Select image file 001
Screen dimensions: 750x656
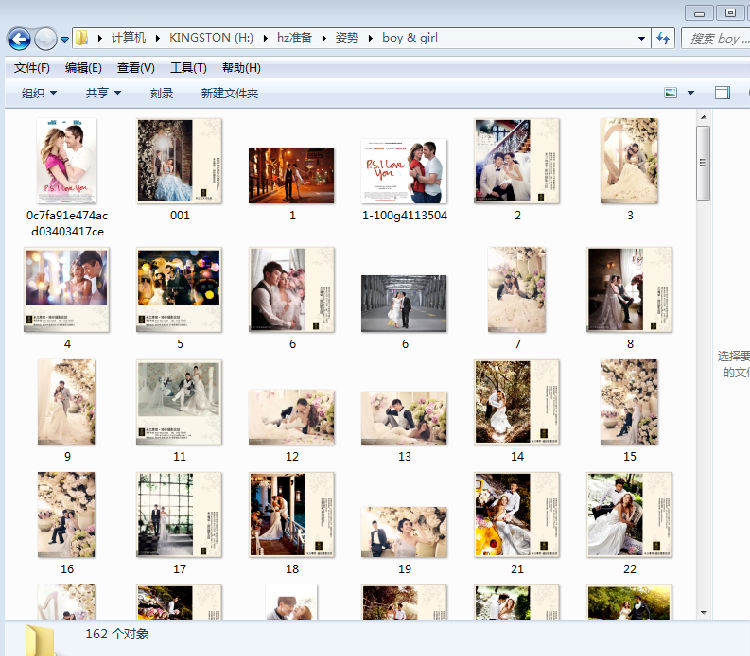click(179, 161)
